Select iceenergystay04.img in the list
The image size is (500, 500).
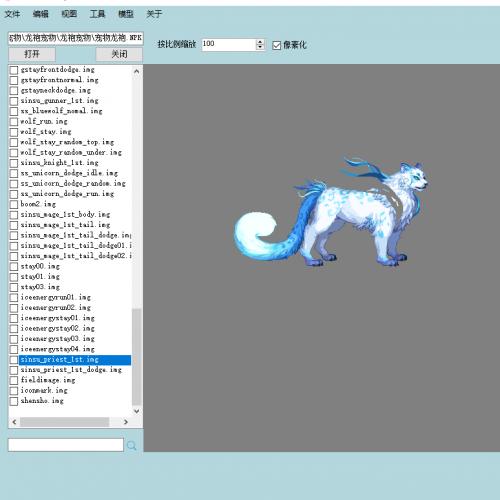coord(58,349)
